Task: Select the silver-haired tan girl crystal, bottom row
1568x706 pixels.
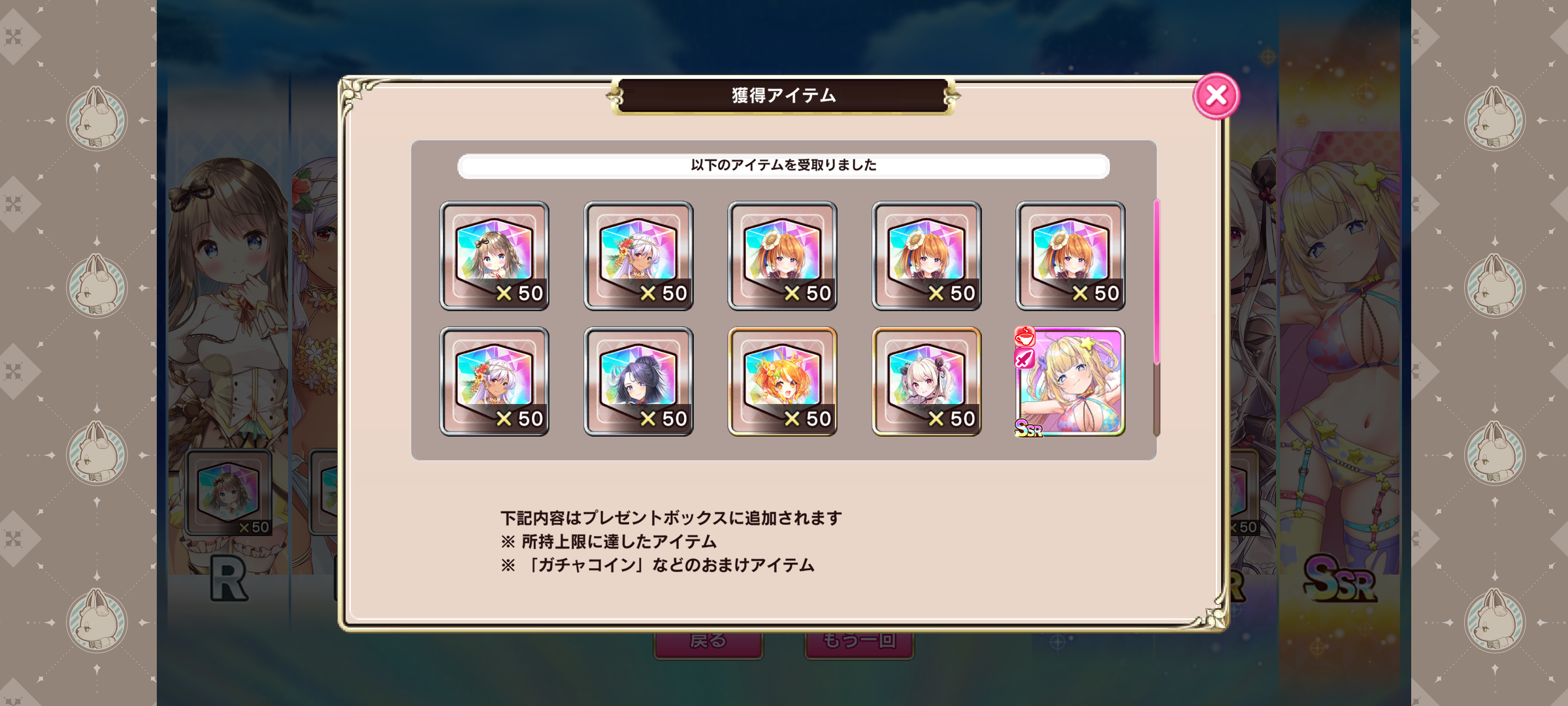Action: [495, 382]
